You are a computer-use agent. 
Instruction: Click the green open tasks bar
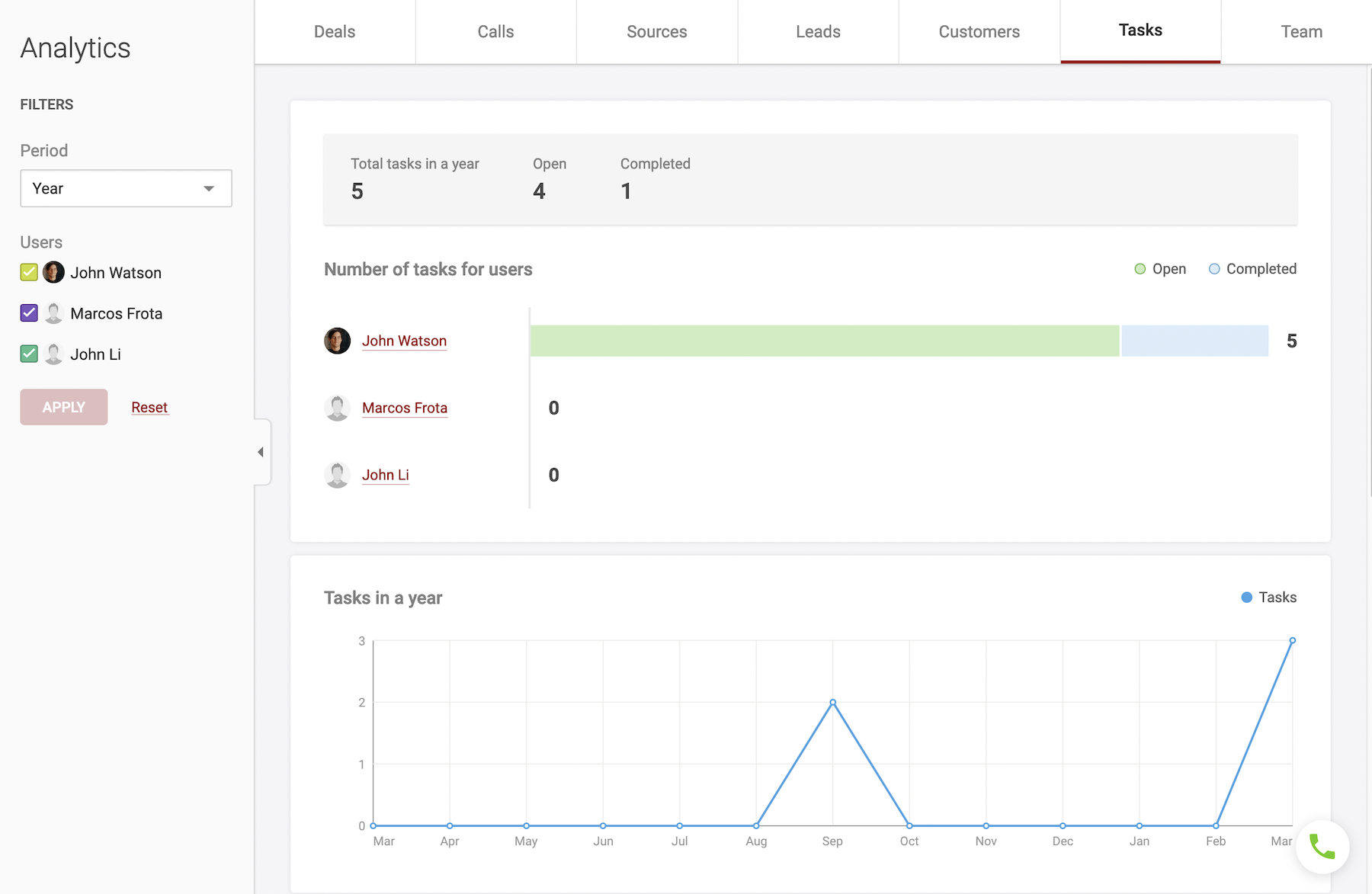pos(824,341)
